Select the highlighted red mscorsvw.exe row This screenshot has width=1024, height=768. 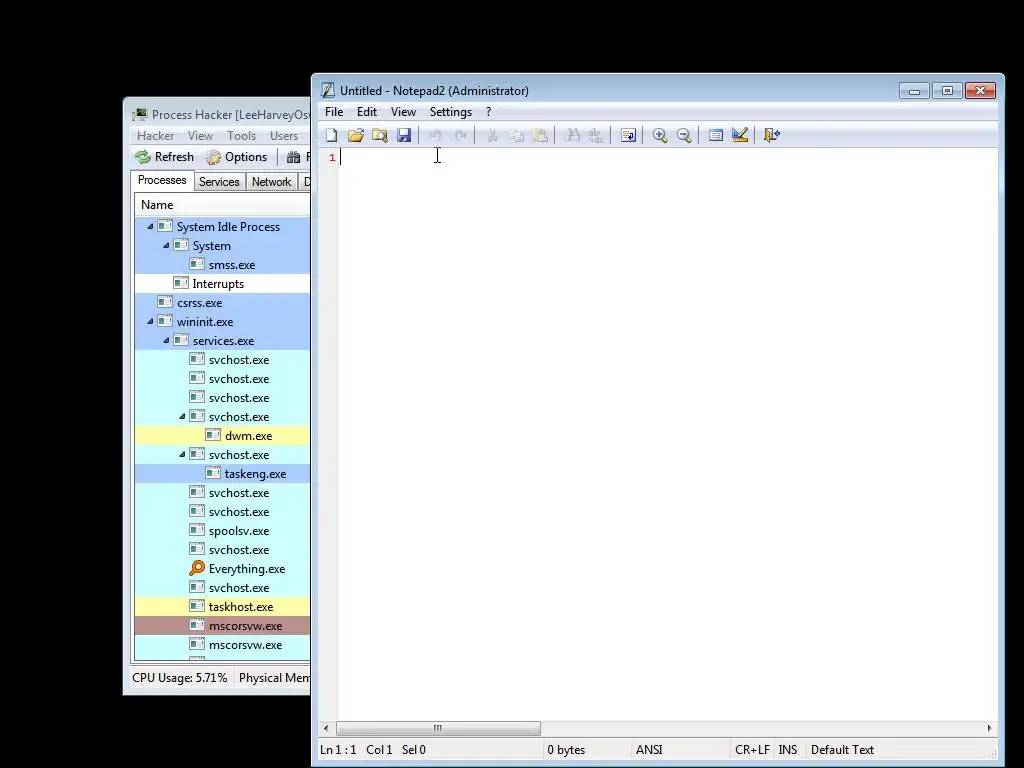222,626
